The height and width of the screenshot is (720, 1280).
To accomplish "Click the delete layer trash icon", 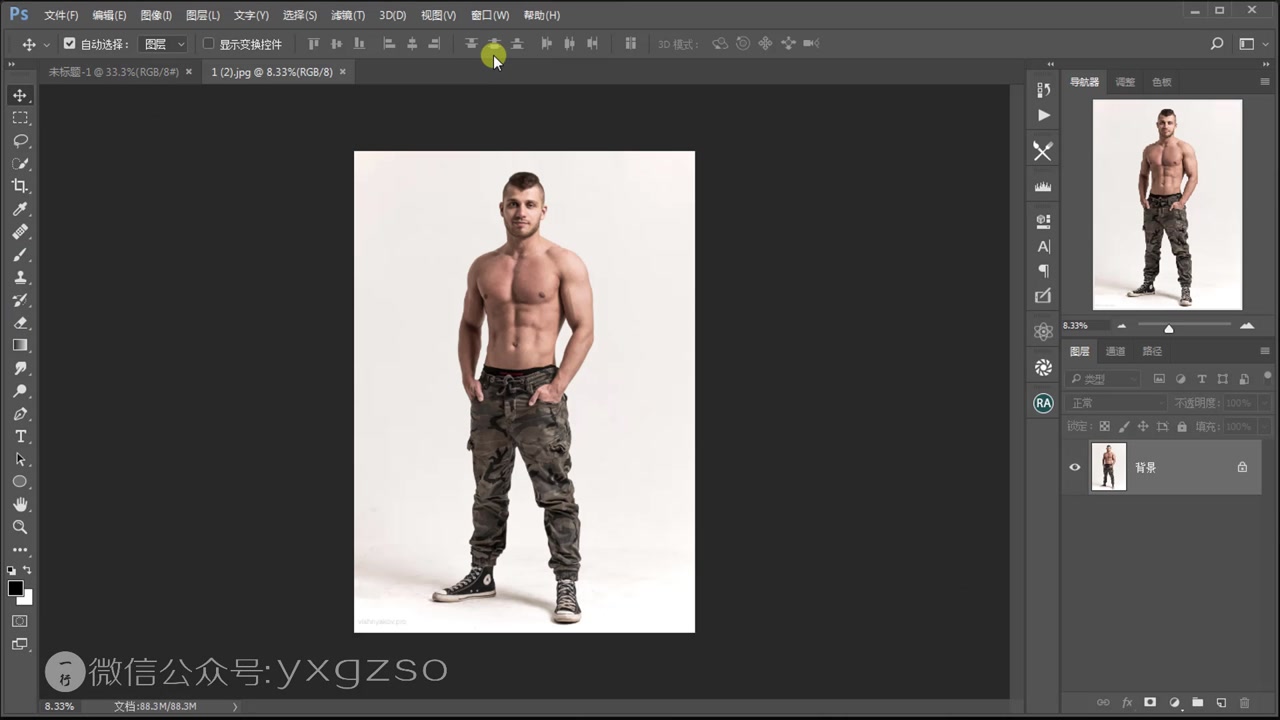I will click(1245, 703).
